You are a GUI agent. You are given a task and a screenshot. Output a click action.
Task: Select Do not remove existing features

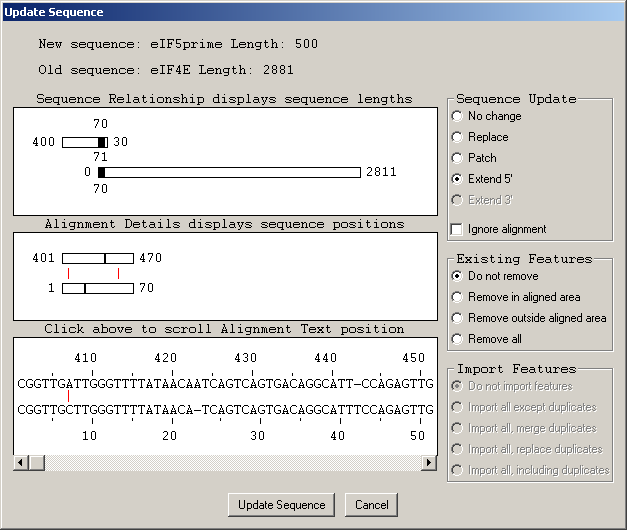tap(458, 276)
